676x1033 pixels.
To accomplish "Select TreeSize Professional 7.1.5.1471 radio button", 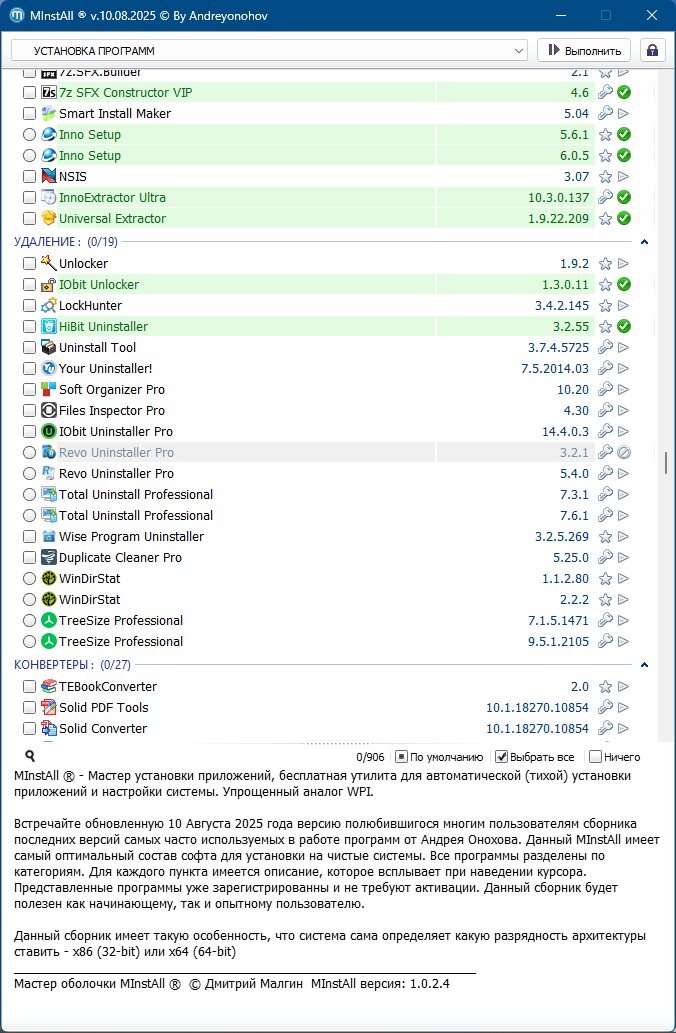I will click(29, 621).
